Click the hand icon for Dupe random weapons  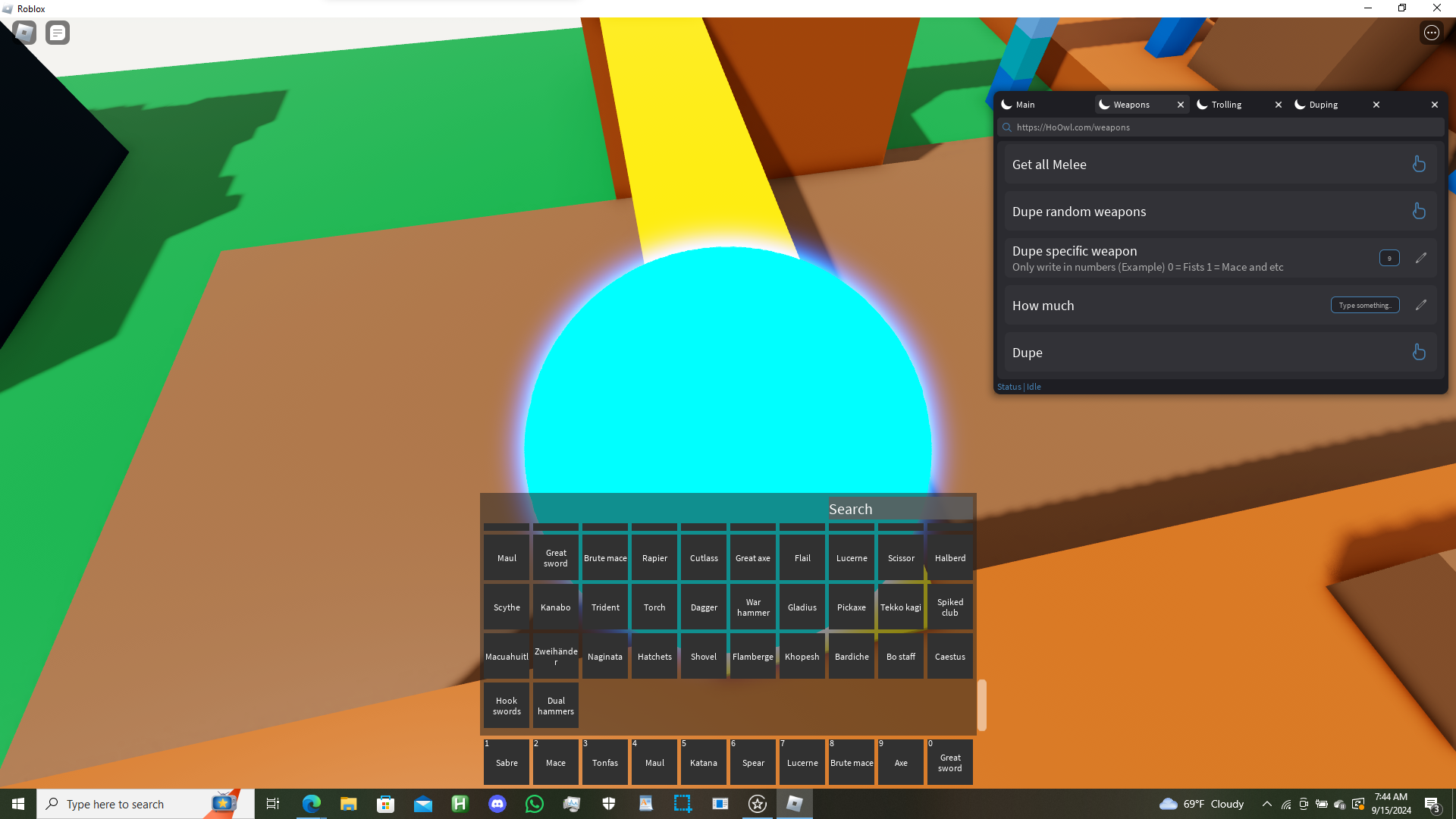click(1419, 211)
